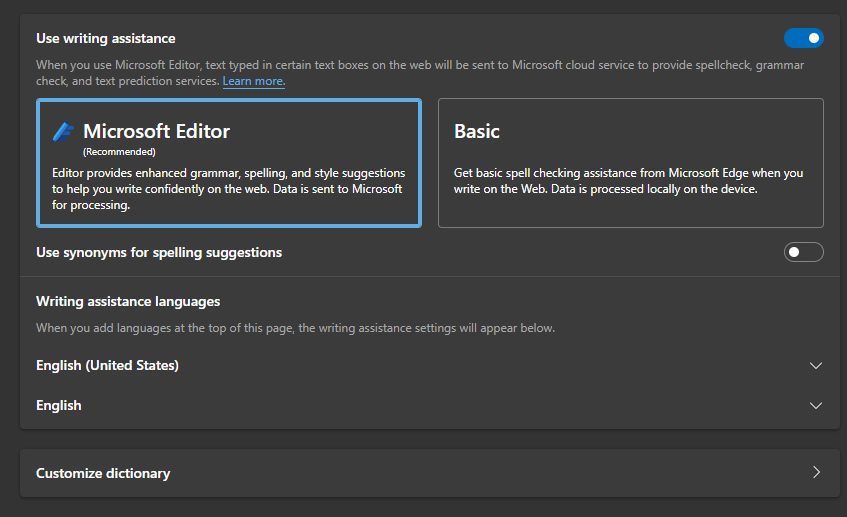Screen dimensions: 847x517
Task: Click the Customize dictionary row
Action: 429,473
